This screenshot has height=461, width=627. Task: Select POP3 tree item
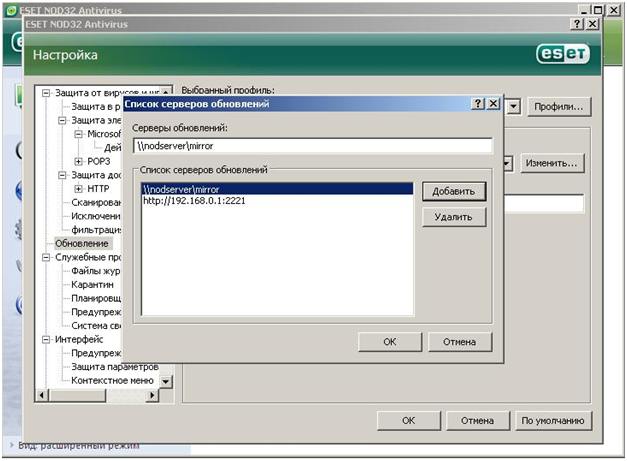click(98, 162)
